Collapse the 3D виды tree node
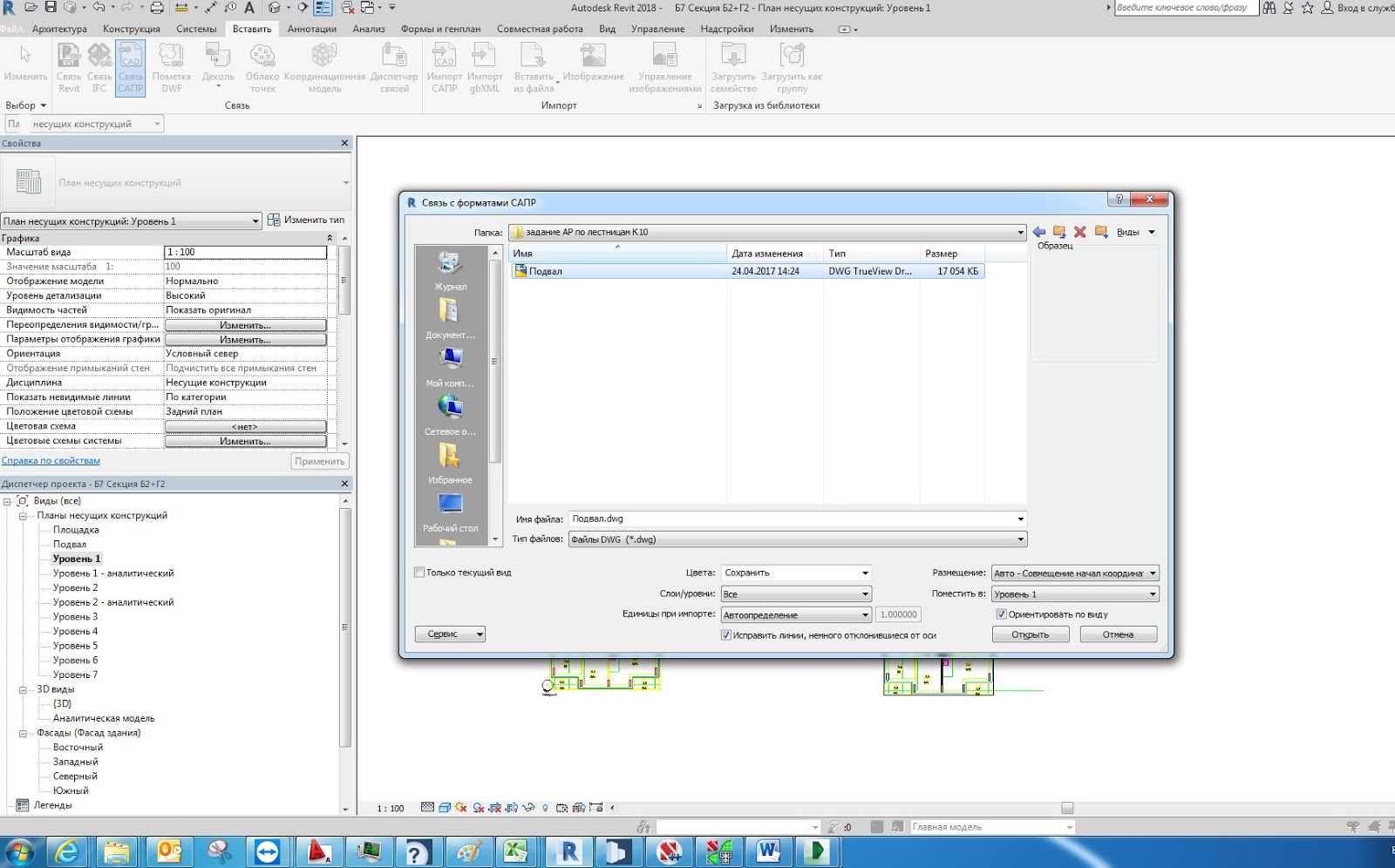1395x868 pixels. [x=24, y=689]
